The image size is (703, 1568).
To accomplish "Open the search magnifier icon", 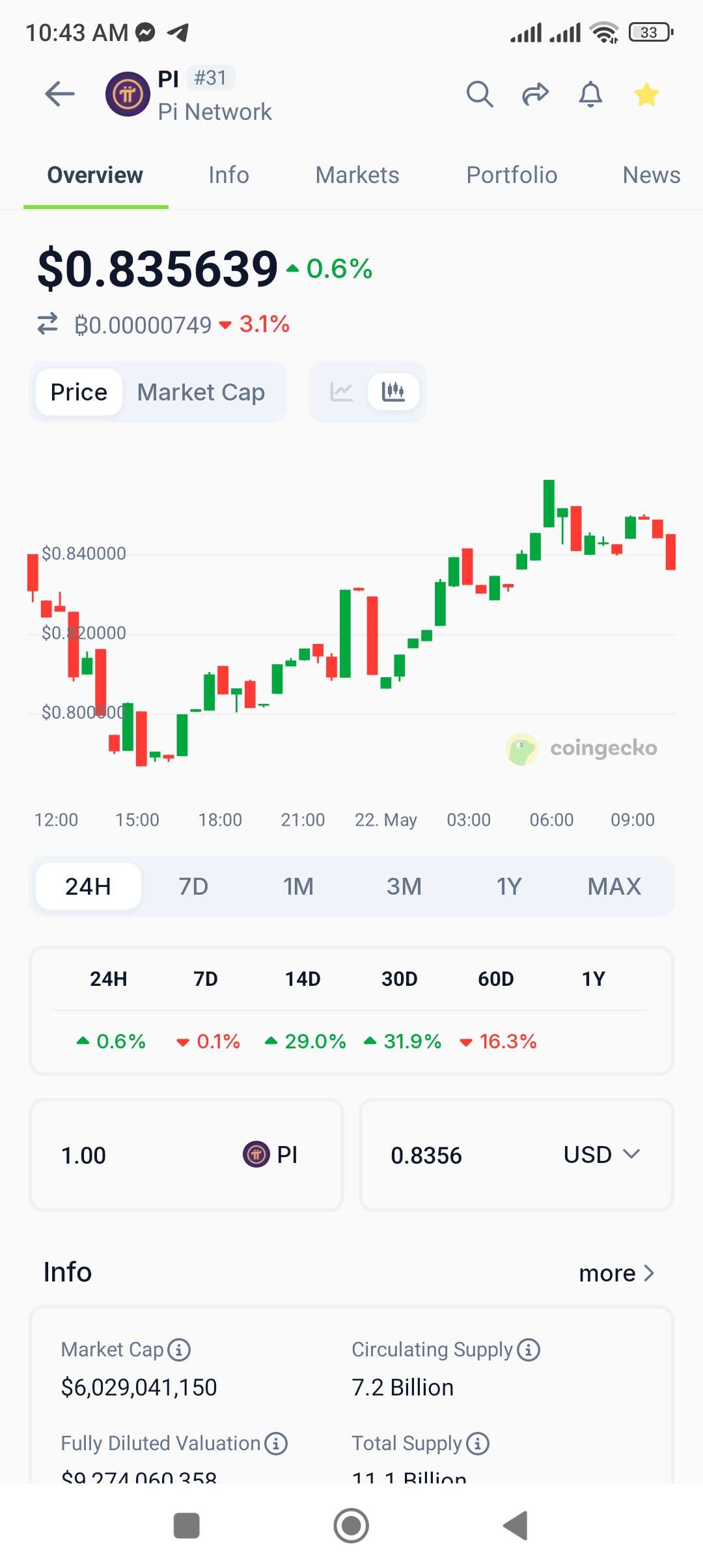I will (x=480, y=94).
